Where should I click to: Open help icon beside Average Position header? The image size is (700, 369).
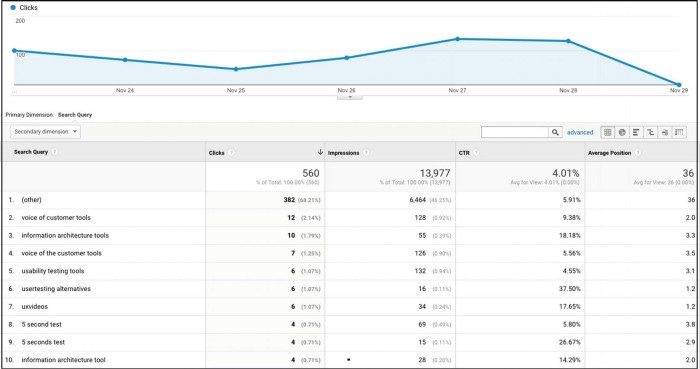pyautogui.click(x=638, y=153)
